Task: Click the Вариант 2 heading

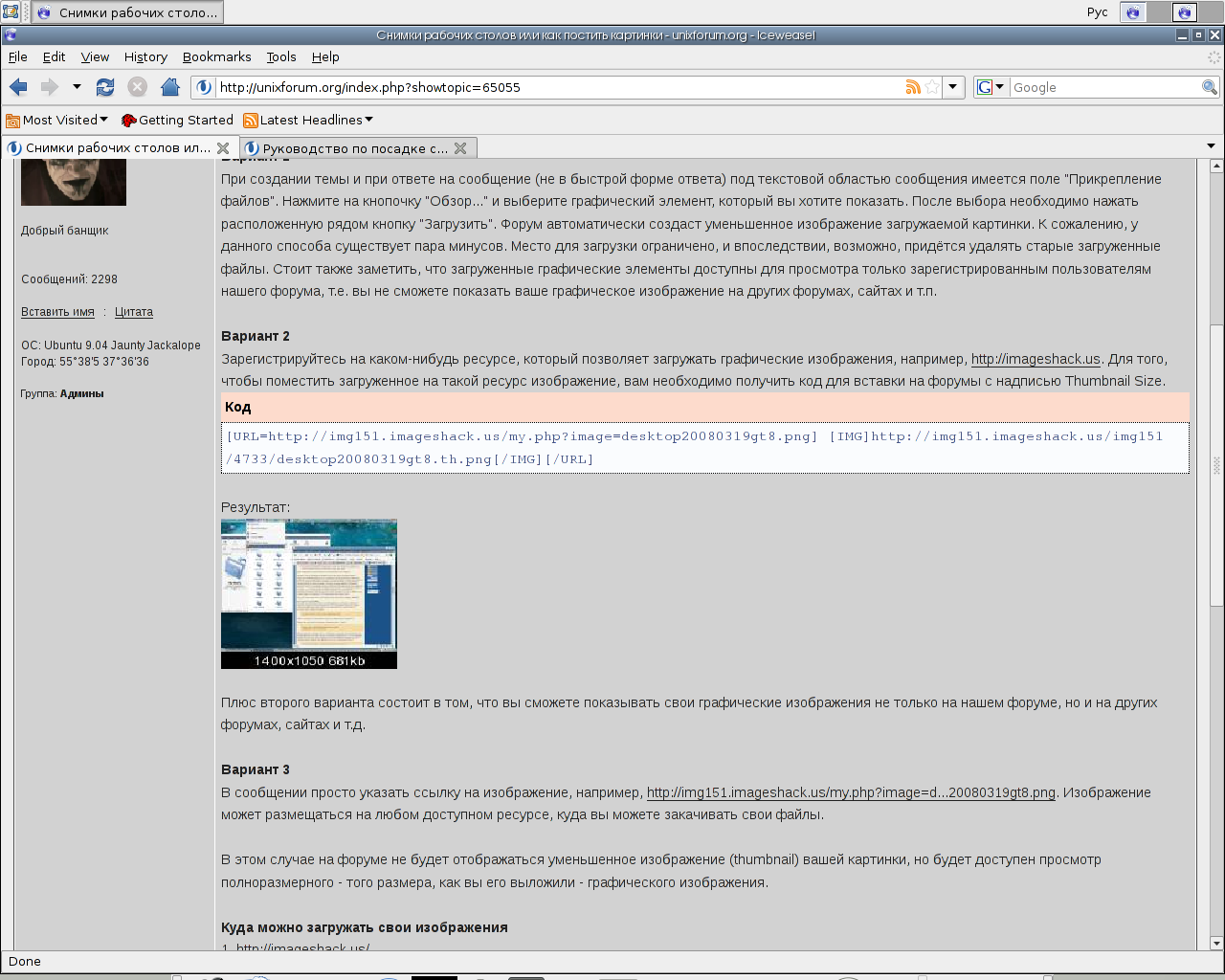Action: [256, 336]
